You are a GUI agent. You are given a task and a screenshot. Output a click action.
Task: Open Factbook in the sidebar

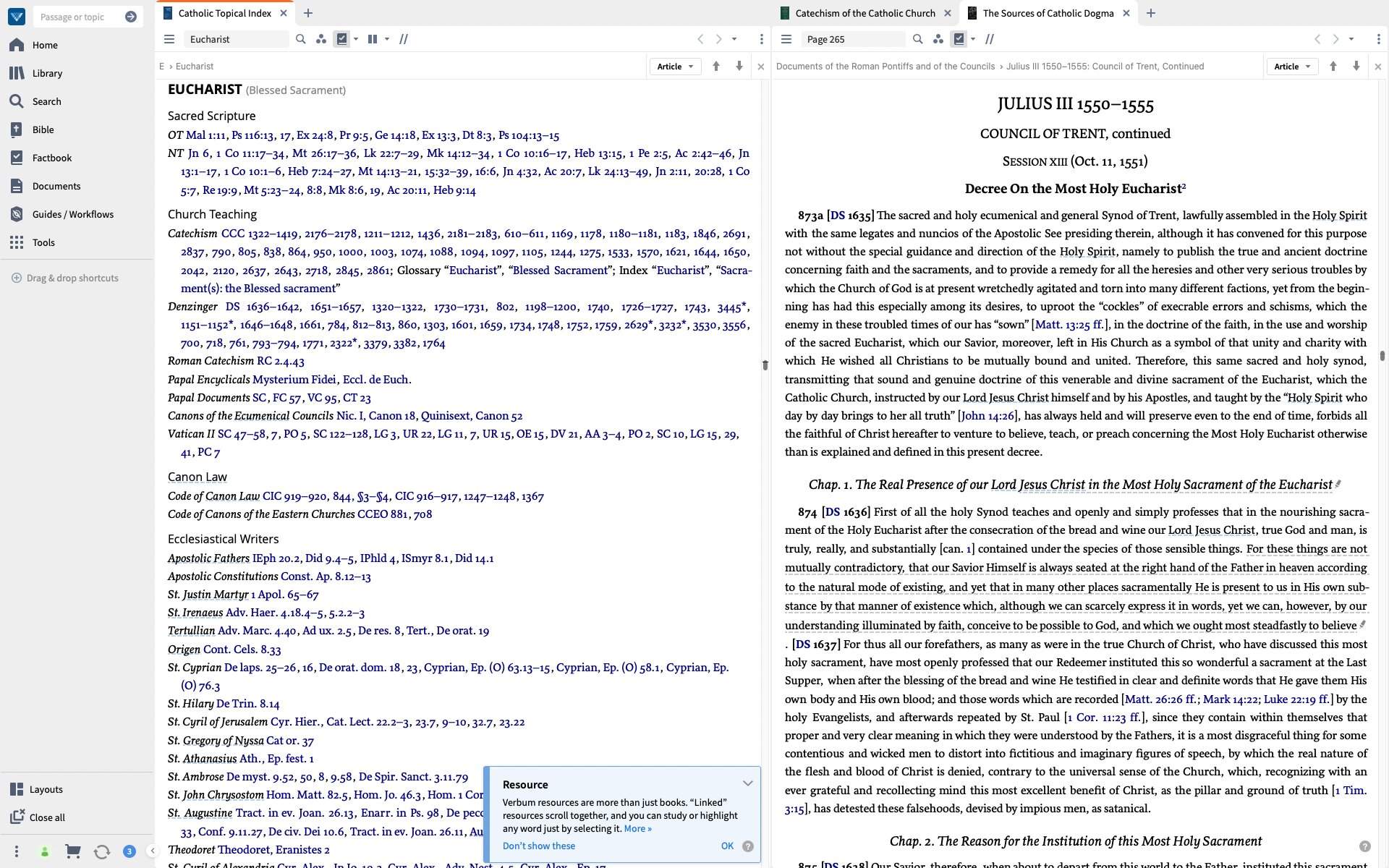(52, 158)
